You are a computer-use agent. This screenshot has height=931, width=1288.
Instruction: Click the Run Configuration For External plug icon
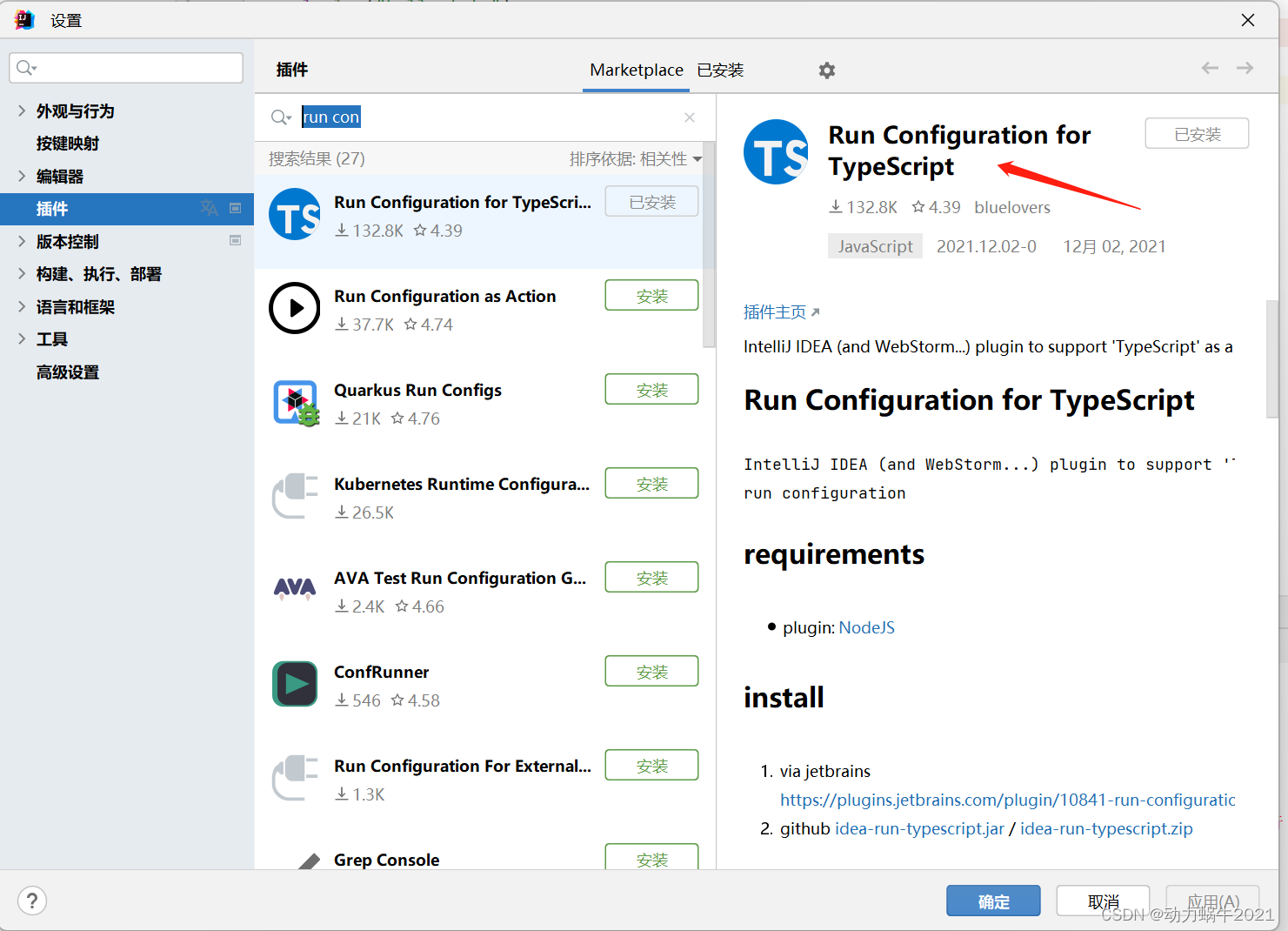pyautogui.click(x=296, y=778)
